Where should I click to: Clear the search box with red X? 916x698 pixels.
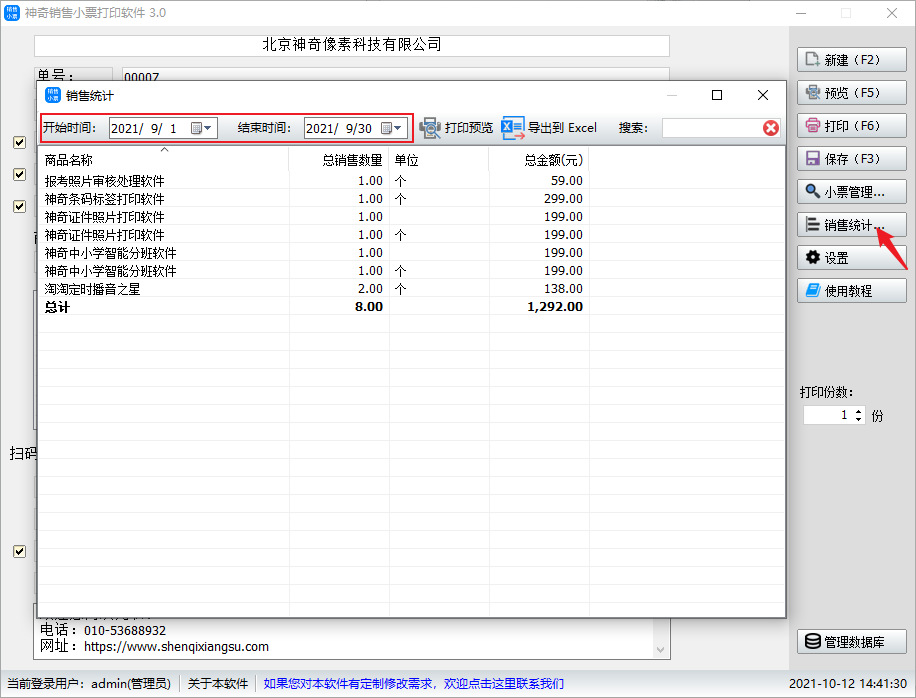(x=771, y=128)
